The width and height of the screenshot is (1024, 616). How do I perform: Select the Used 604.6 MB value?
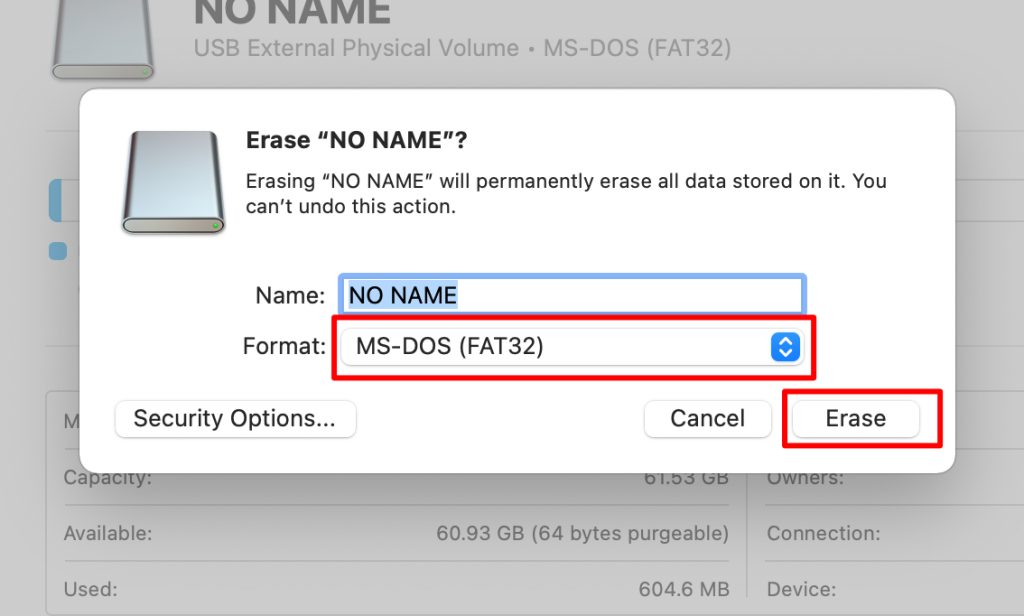pyautogui.click(x=684, y=589)
